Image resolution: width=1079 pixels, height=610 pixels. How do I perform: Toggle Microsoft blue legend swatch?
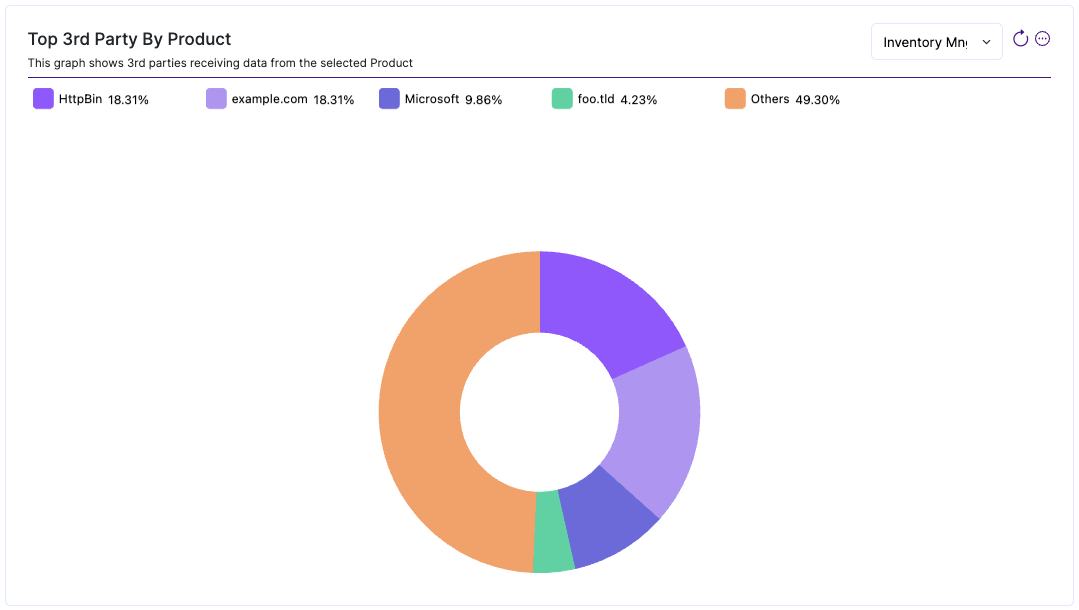[x=389, y=98]
